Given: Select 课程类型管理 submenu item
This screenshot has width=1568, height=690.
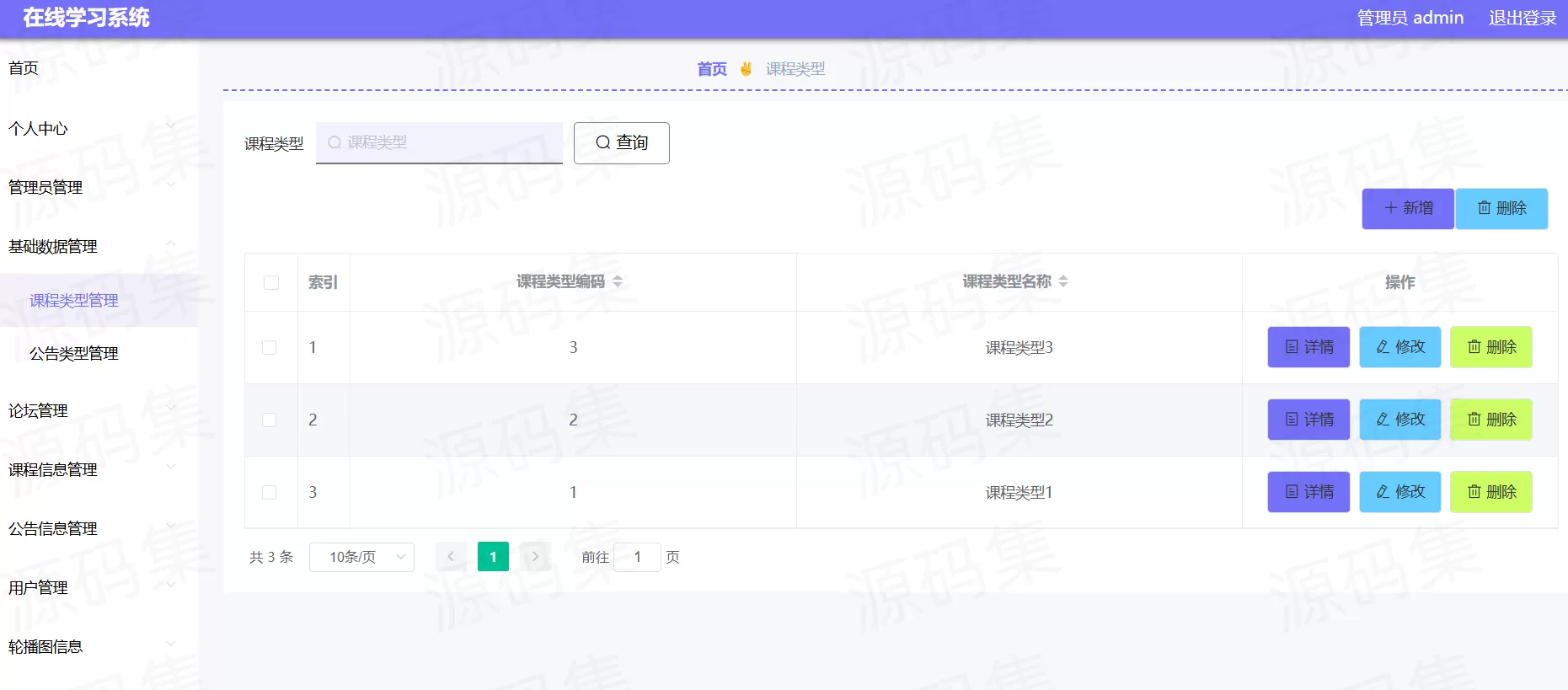Looking at the screenshot, I should [x=99, y=300].
